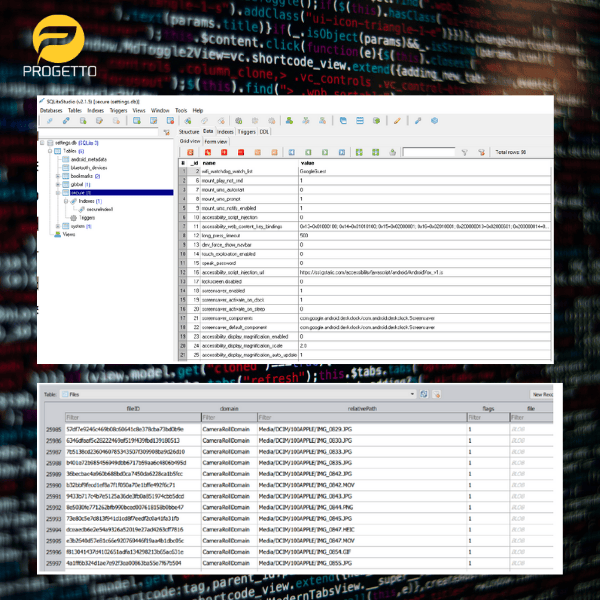This screenshot has width=600, height=600.
Task: Switch to the Structure tab
Action: [x=189, y=131]
